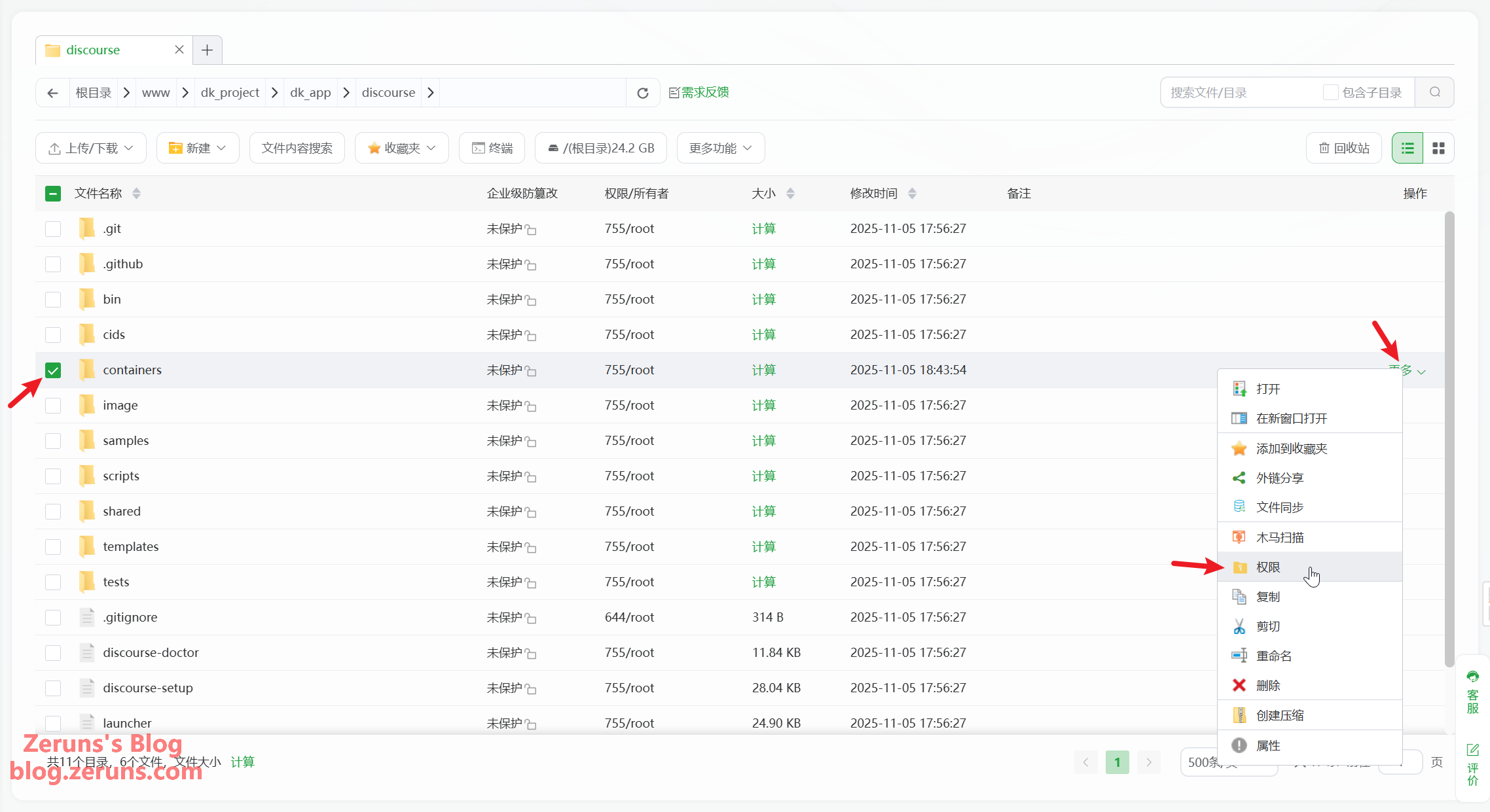Switch to grid view icon
The width and height of the screenshot is (1490, 812).
pyautogui.click(x=1438, y=149)
